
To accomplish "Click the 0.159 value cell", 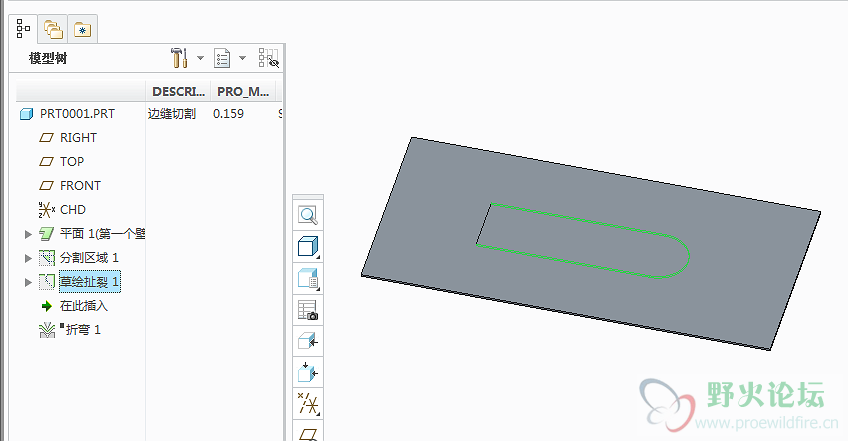I will point(228,114).
